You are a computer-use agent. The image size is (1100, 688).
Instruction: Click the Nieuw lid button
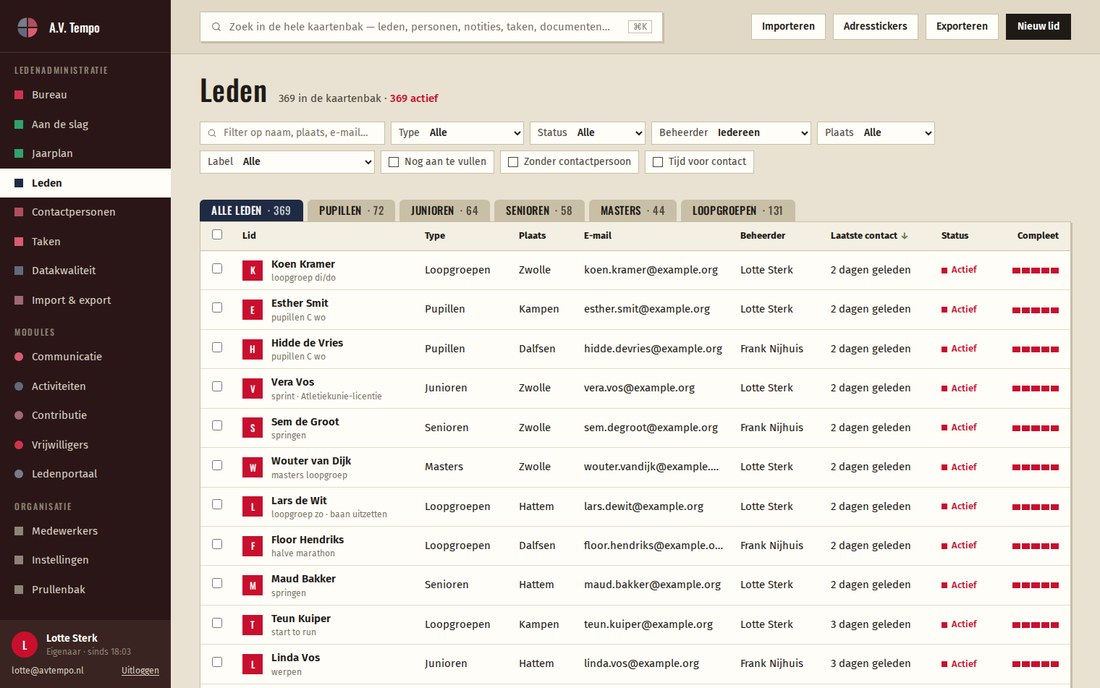pos(1038,26)
